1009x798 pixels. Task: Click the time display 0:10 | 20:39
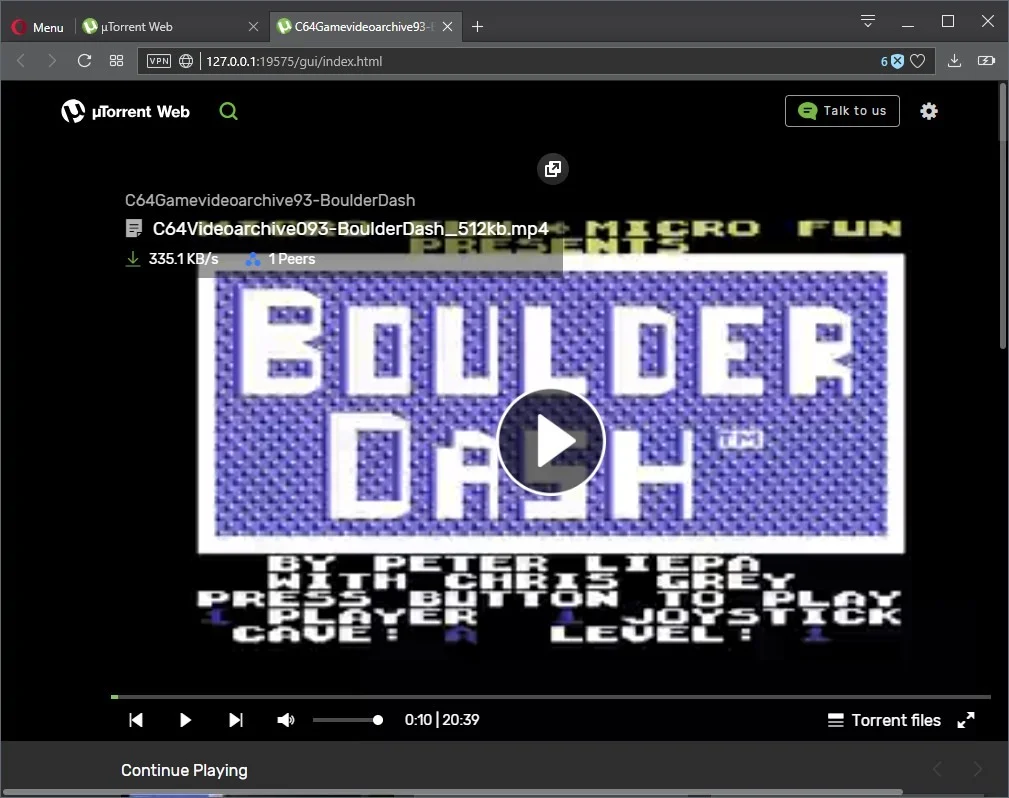pos(441,719)
